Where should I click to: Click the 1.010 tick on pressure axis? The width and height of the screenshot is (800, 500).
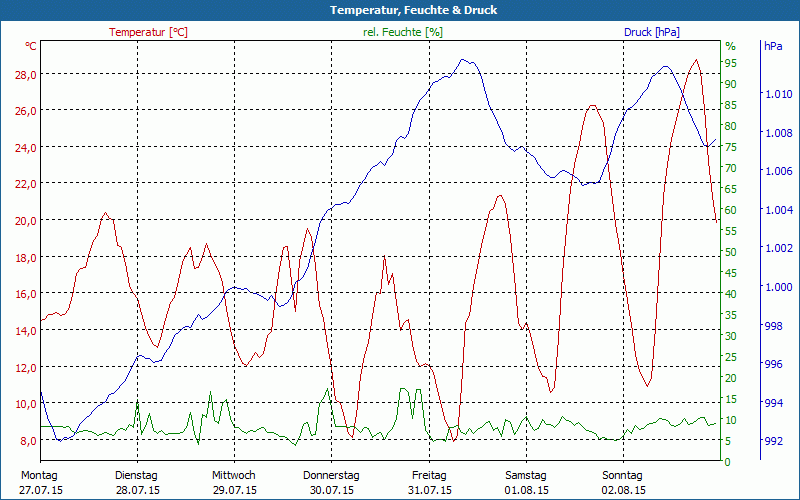(x=778, y=94)
